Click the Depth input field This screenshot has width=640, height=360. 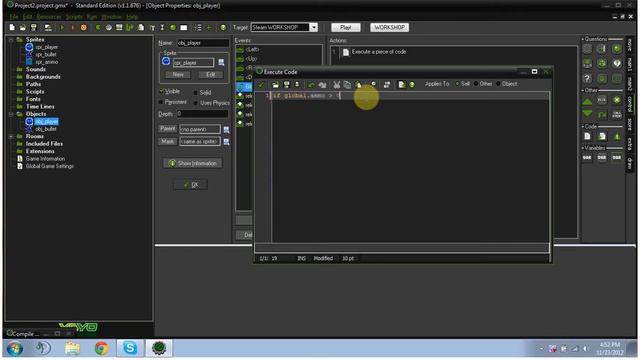coord(202,114)
